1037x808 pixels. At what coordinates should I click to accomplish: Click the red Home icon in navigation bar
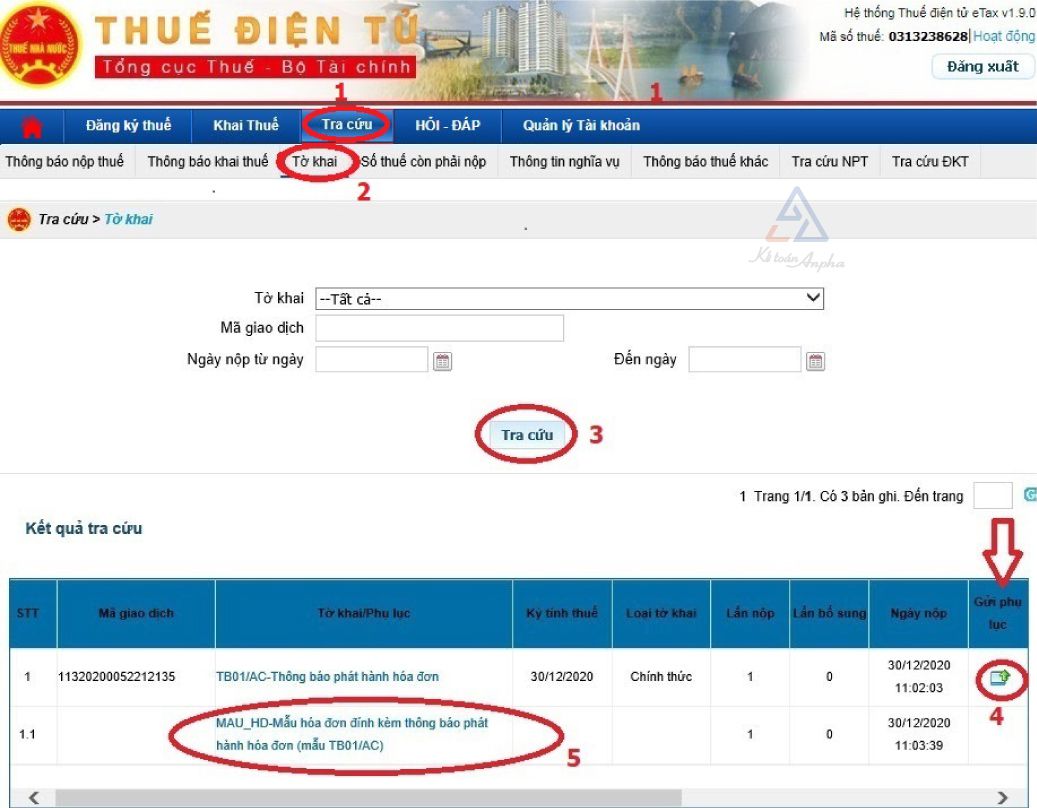click(32, 126)
